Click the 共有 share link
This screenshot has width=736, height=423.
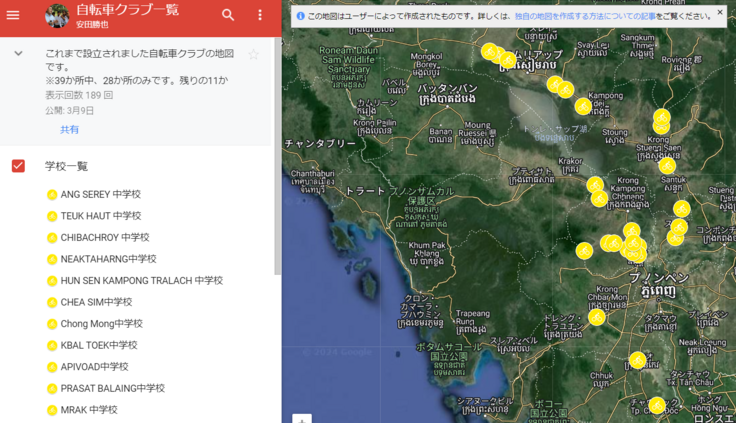coord(69,129)
